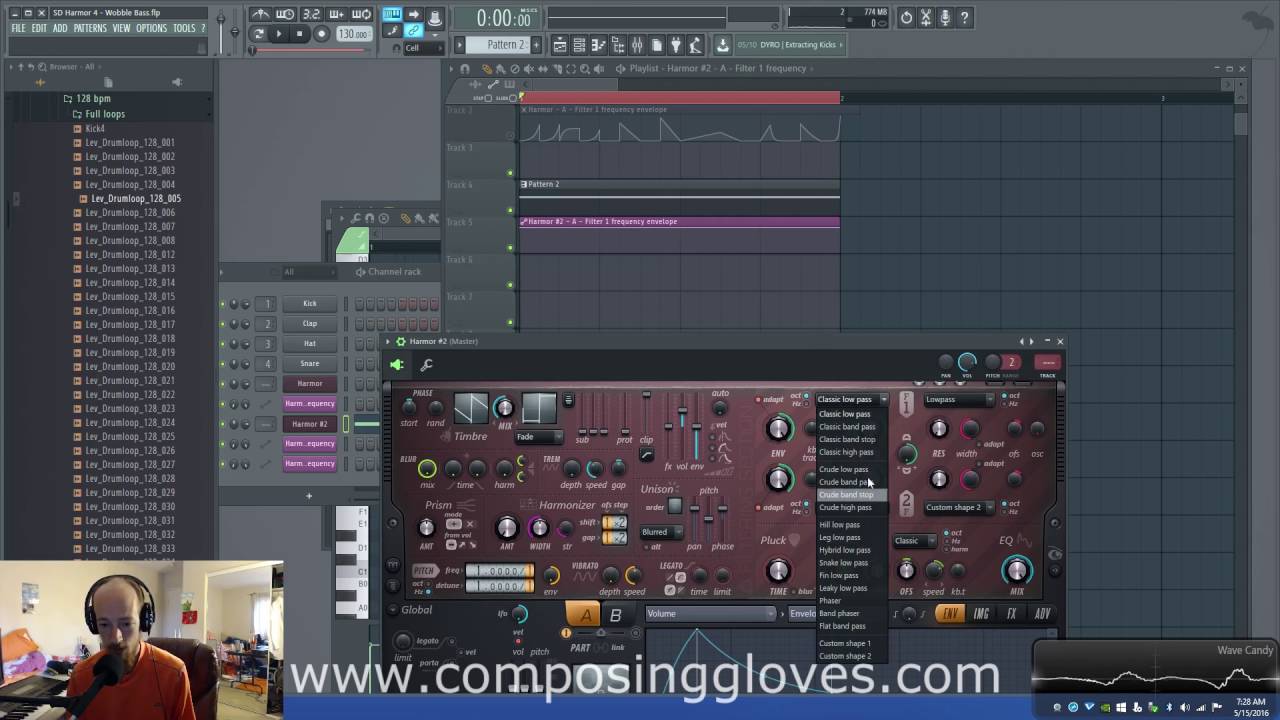The width and height of the screenshot is (1280, 720).
Task: Open Harmor plugin wrench settings icon
Action: click(426, 365)
